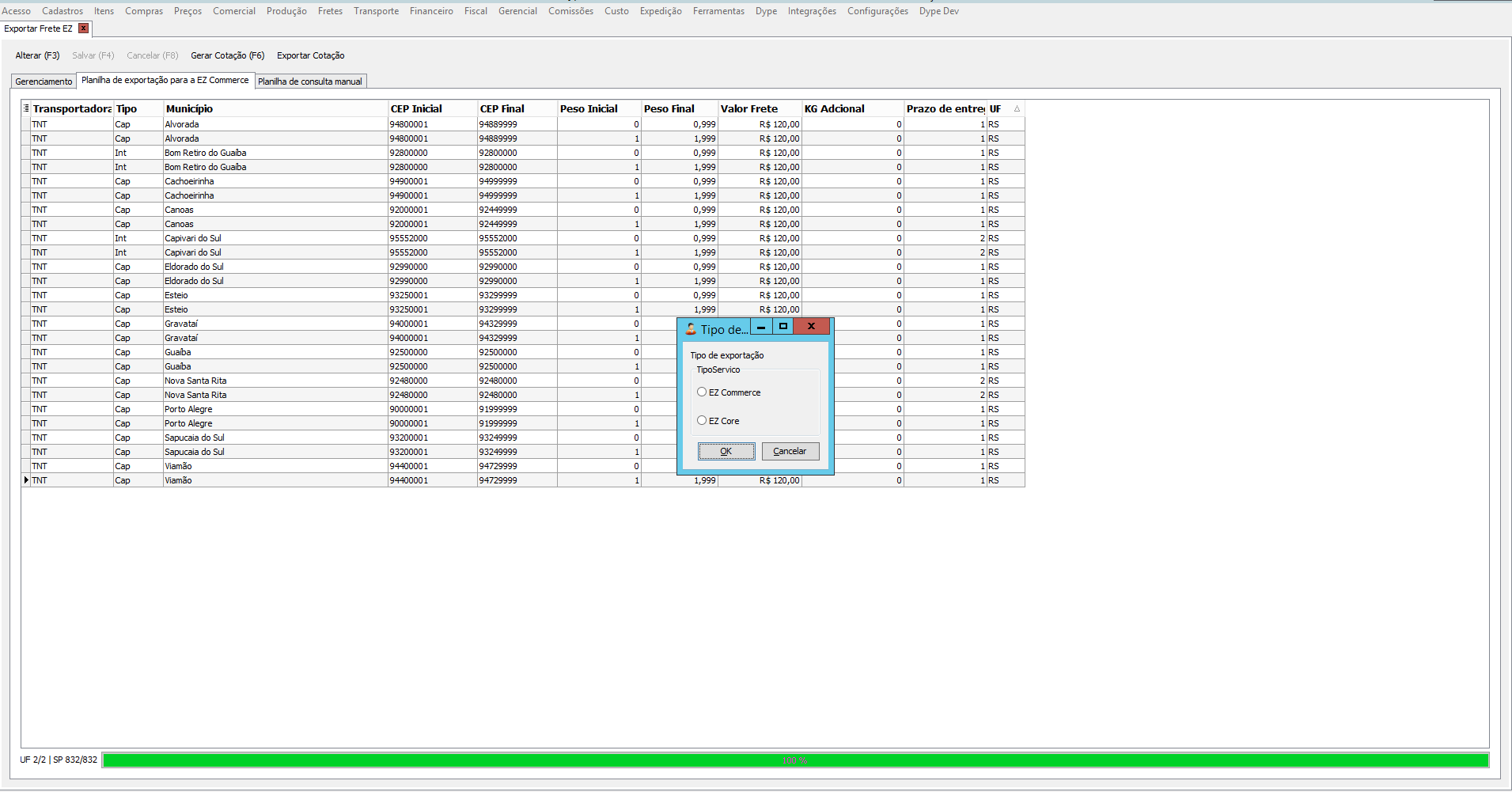The height and width of the screenshot is (792, 1512).
Task: Open the Fretes menu
Action: (x=331, y=11)
